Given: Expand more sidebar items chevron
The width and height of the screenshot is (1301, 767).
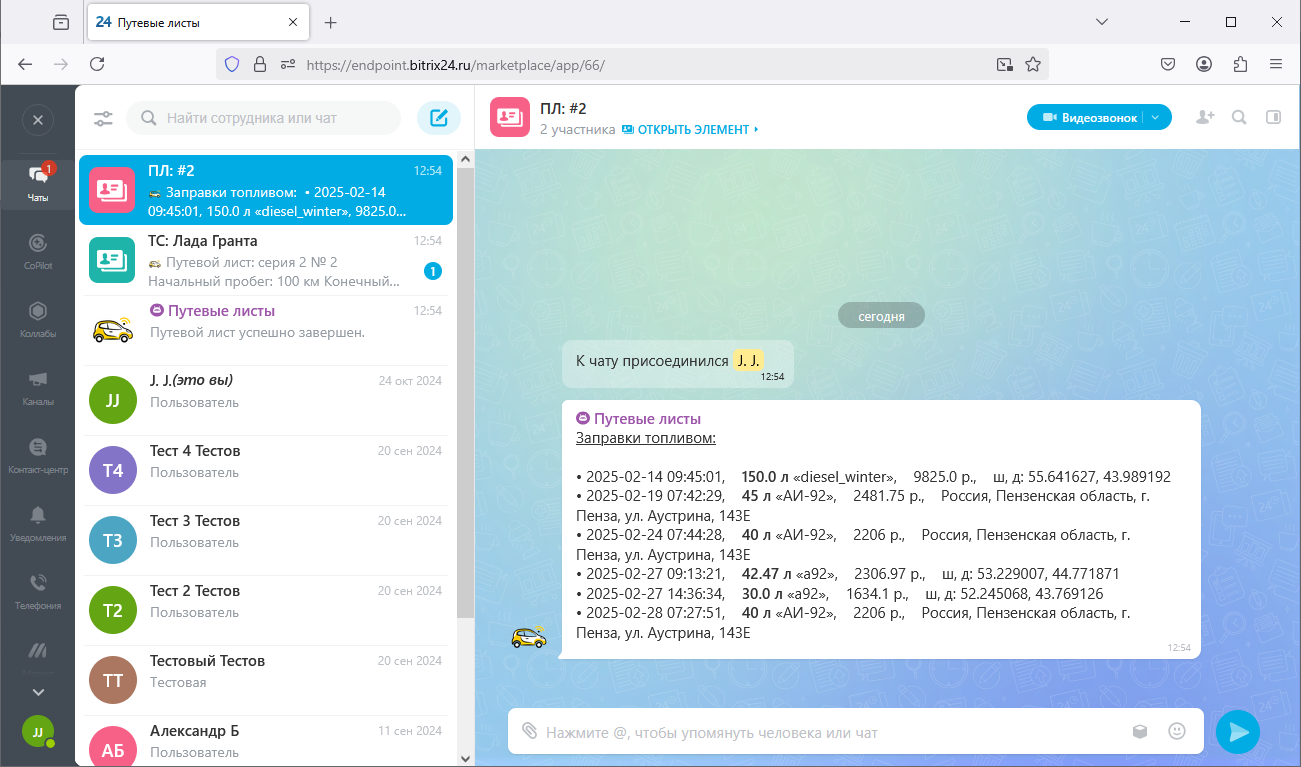Looking at the screenshot, I should 38,692.
